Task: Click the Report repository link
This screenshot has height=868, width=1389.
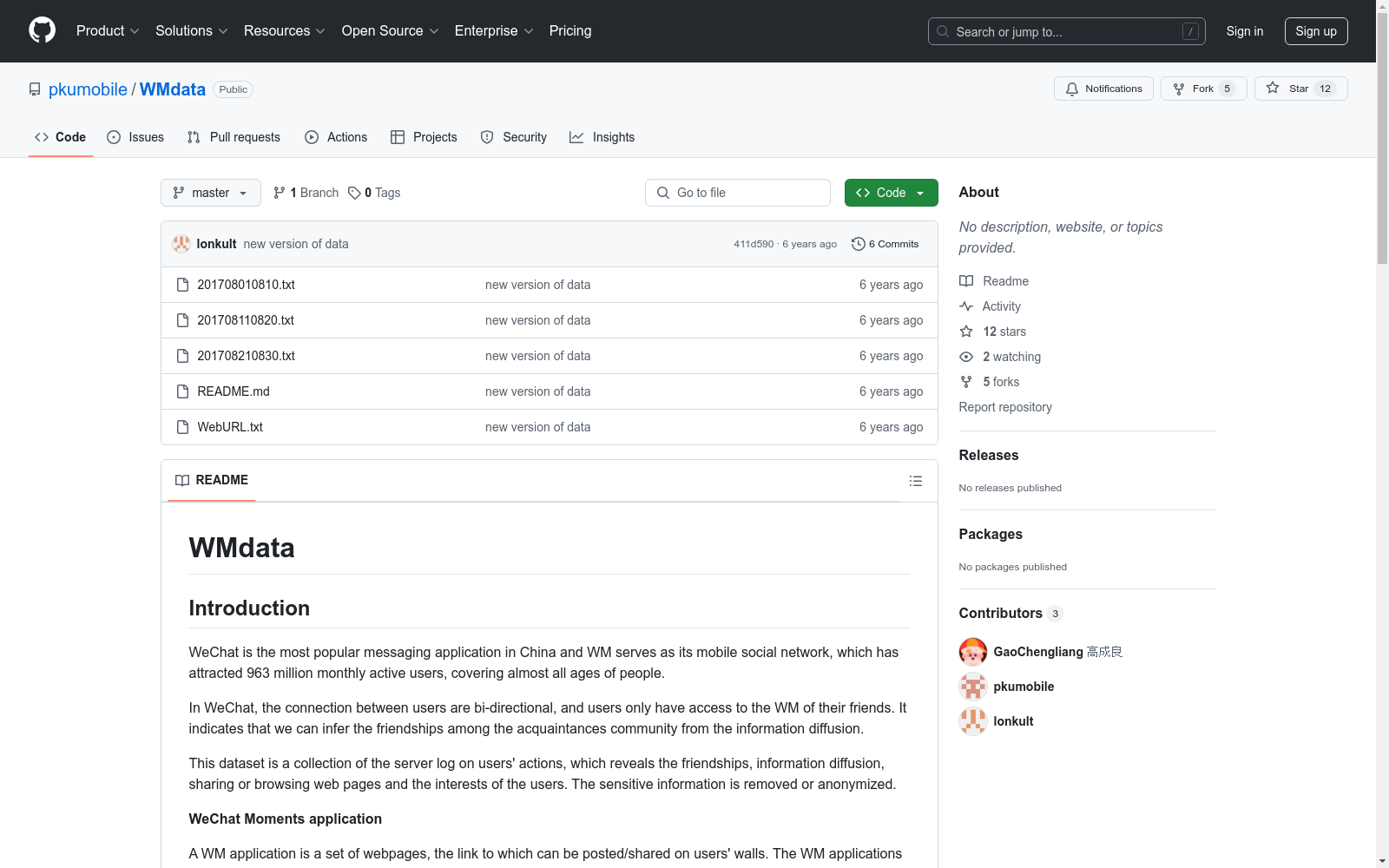Action: coord(1004,407)
